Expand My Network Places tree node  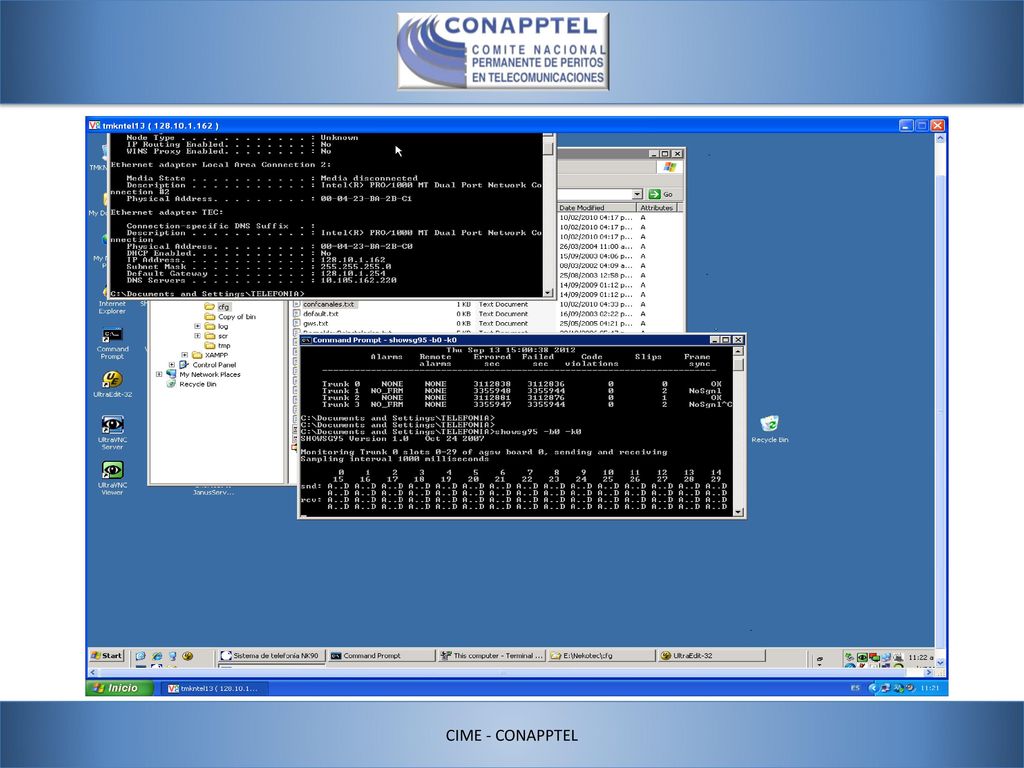coord(159,374)
